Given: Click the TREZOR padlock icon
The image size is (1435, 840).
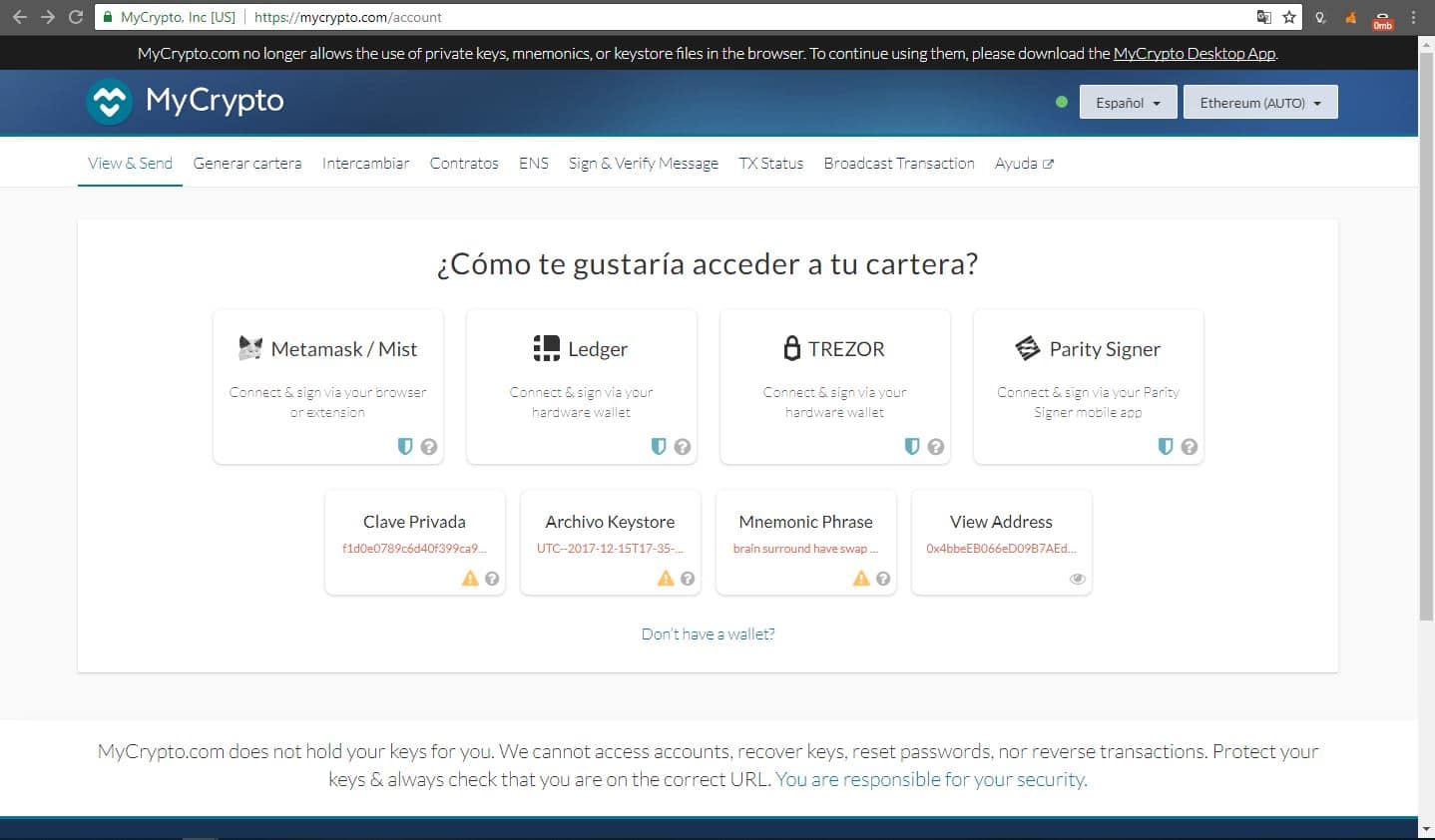Looking at the screenshot, I should pyautogui.click(x=791, y=347).
